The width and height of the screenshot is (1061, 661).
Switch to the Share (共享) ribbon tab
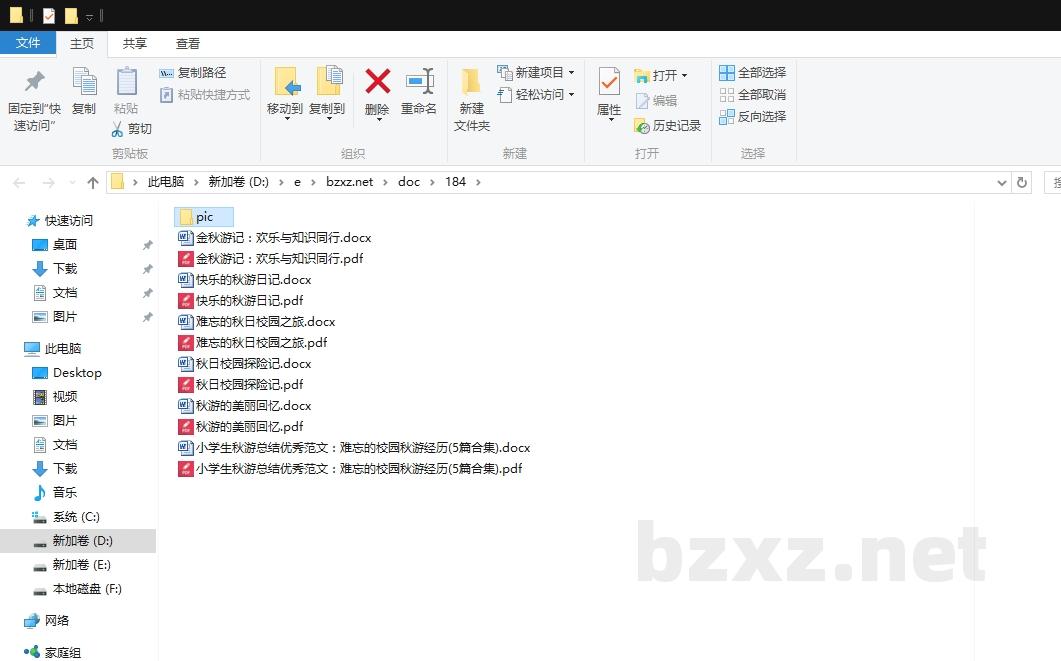pyautogui.click(x=135, y=43)
